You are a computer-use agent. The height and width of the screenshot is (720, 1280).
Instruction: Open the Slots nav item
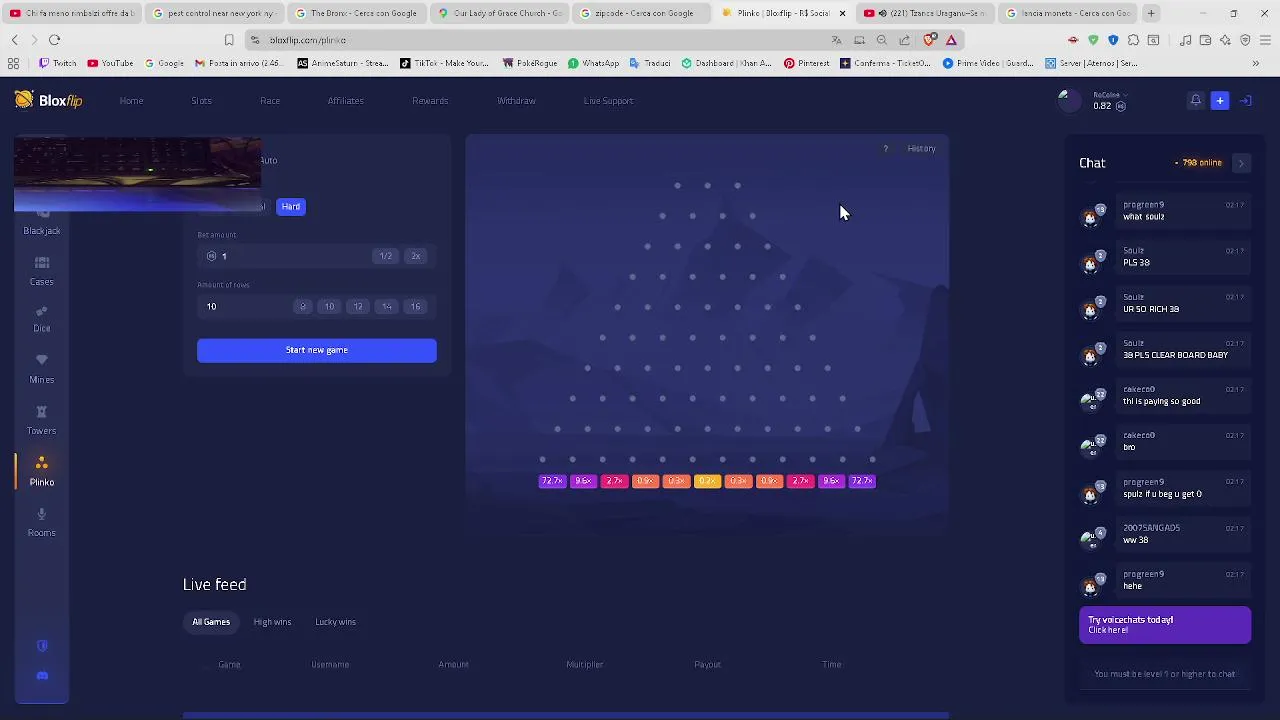202,101
